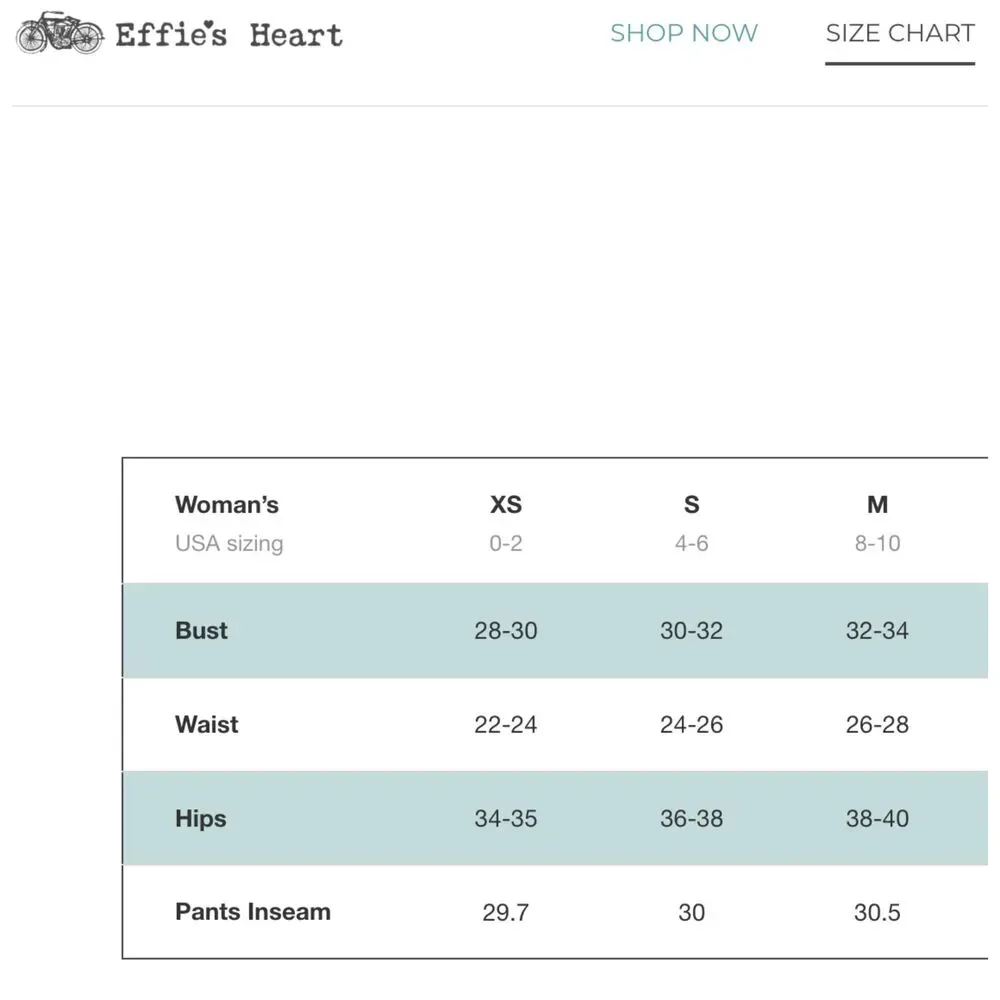Click the Effie's Heart brand name
Image resolution: width=1000 pixels, height=1000 pixels.
click(x=229, y=36)
